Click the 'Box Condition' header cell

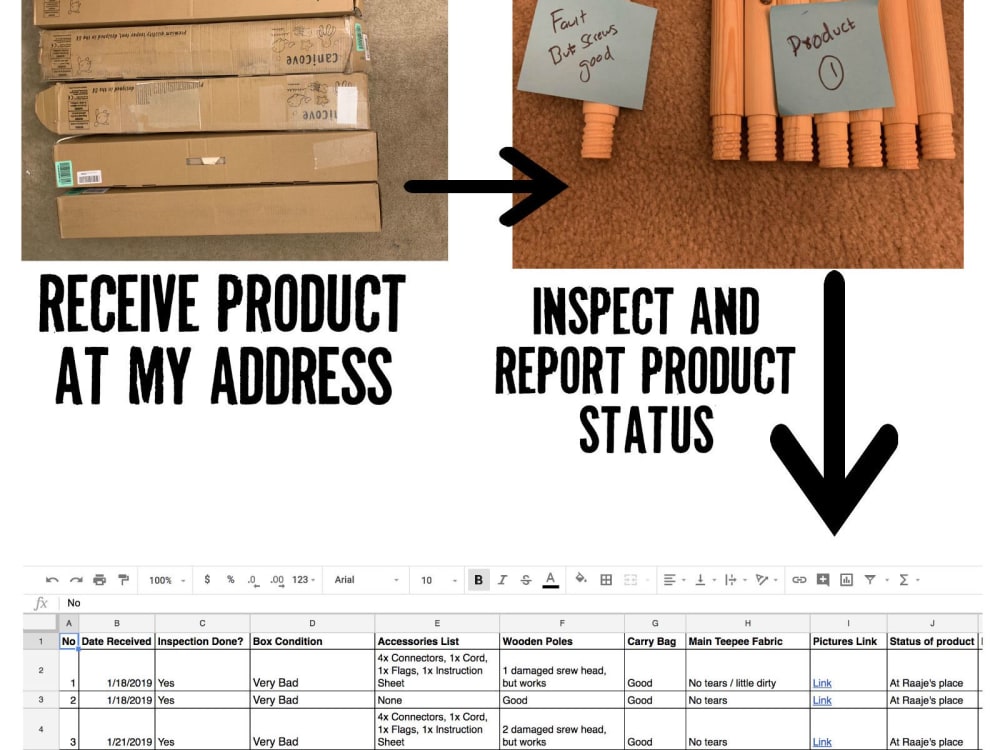tap(312, 641)
